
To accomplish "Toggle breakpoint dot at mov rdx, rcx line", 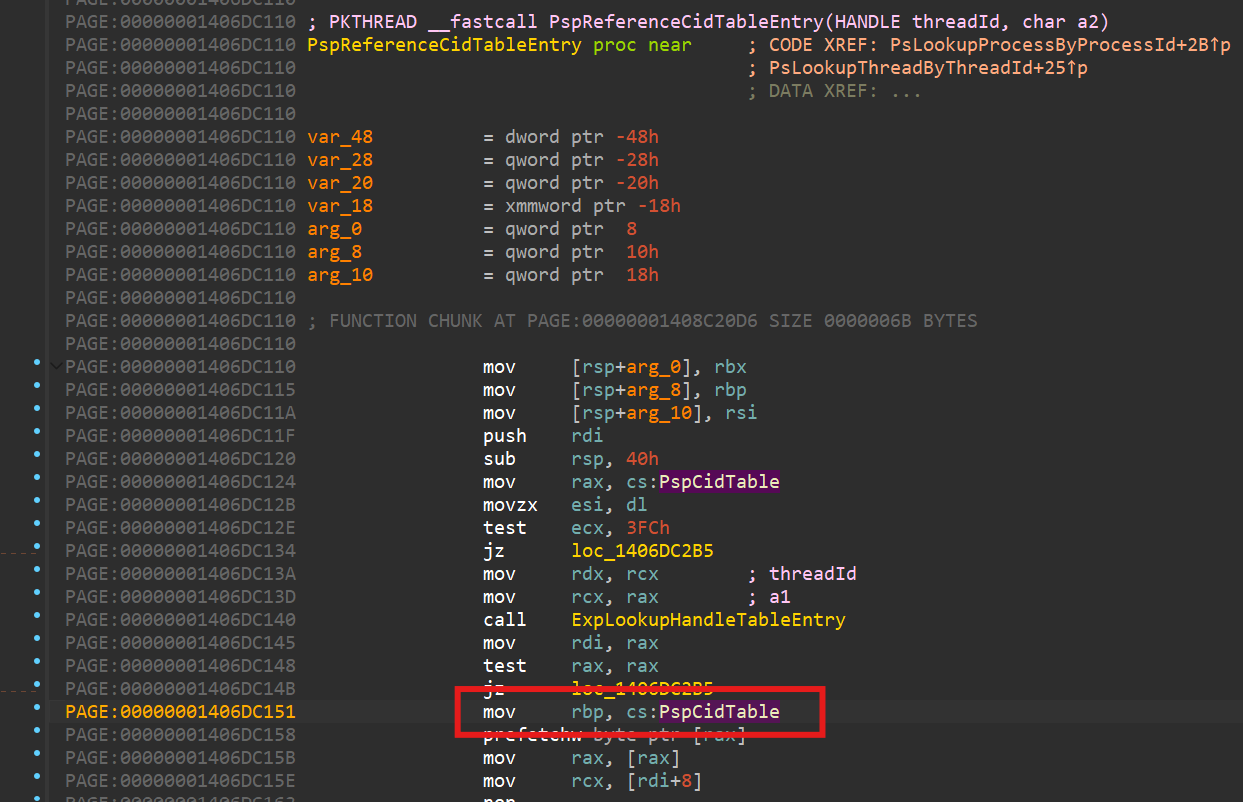I will point(37,574).
